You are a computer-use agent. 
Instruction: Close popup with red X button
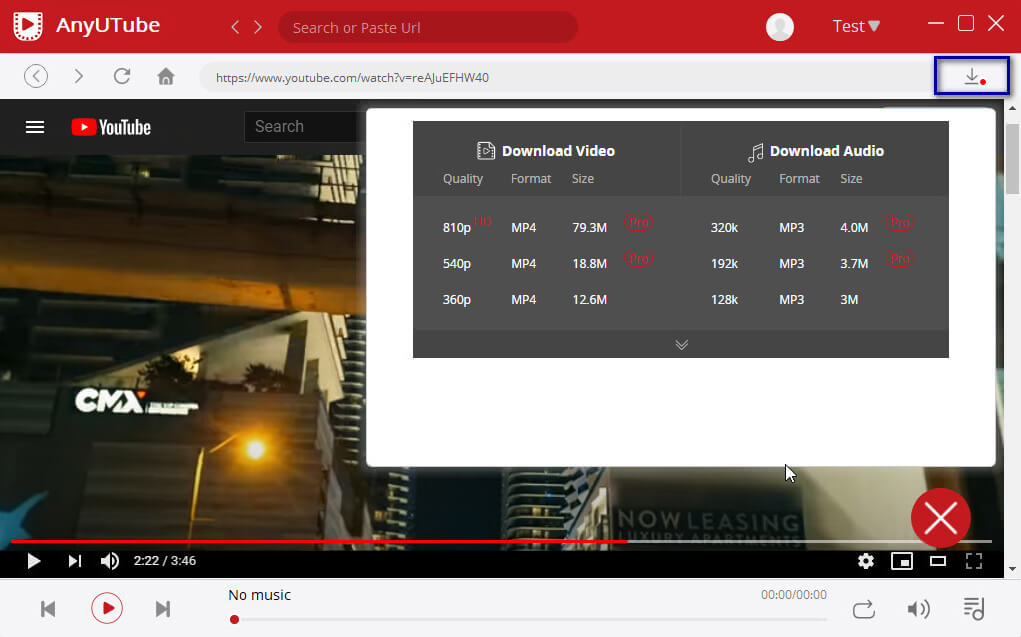940,518
